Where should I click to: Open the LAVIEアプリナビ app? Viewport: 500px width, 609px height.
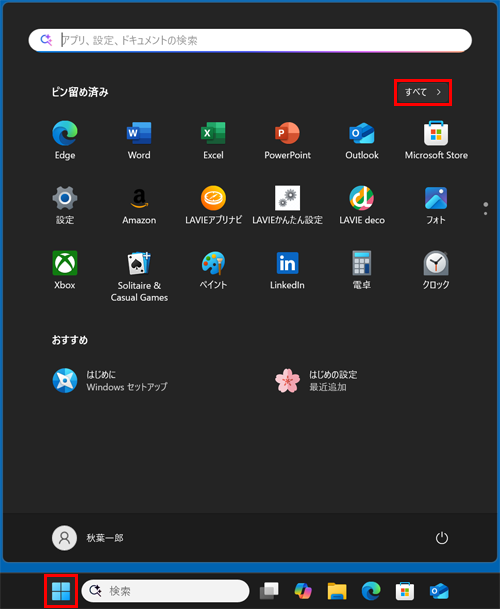(x=213, y=205)
